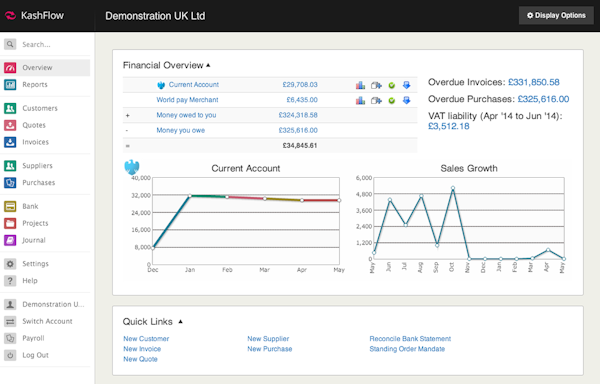Image resolution: width=600 pixels, height=384 pixels.
Task: Click the Bank sidebar icon
Action: (10, 207)
